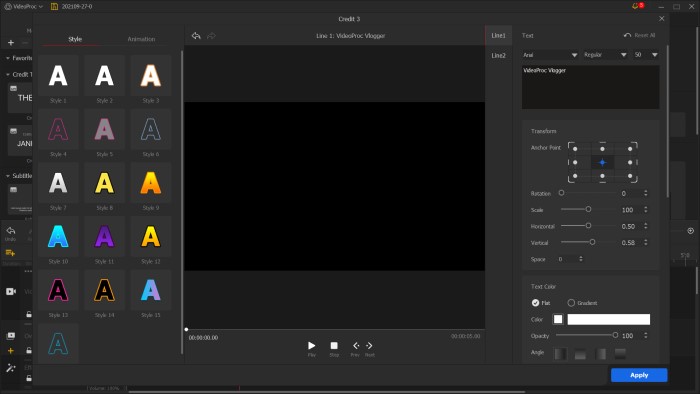Image resolution: width=700 pixels, height=394 pixels.
Task: Select Flat text color mode
Action: click(x=535, y=303)
